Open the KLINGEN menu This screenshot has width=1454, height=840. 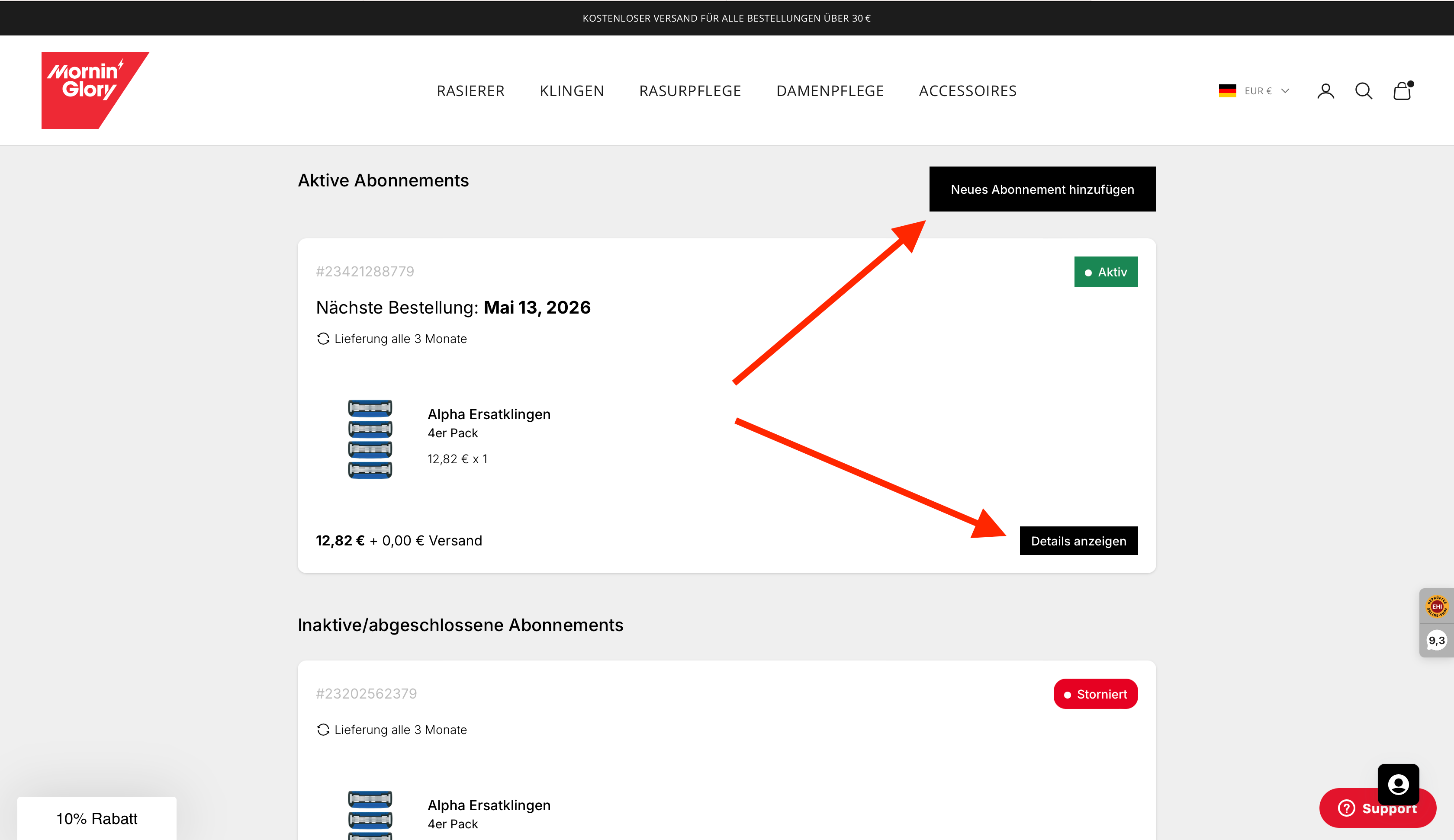[571, 91]
